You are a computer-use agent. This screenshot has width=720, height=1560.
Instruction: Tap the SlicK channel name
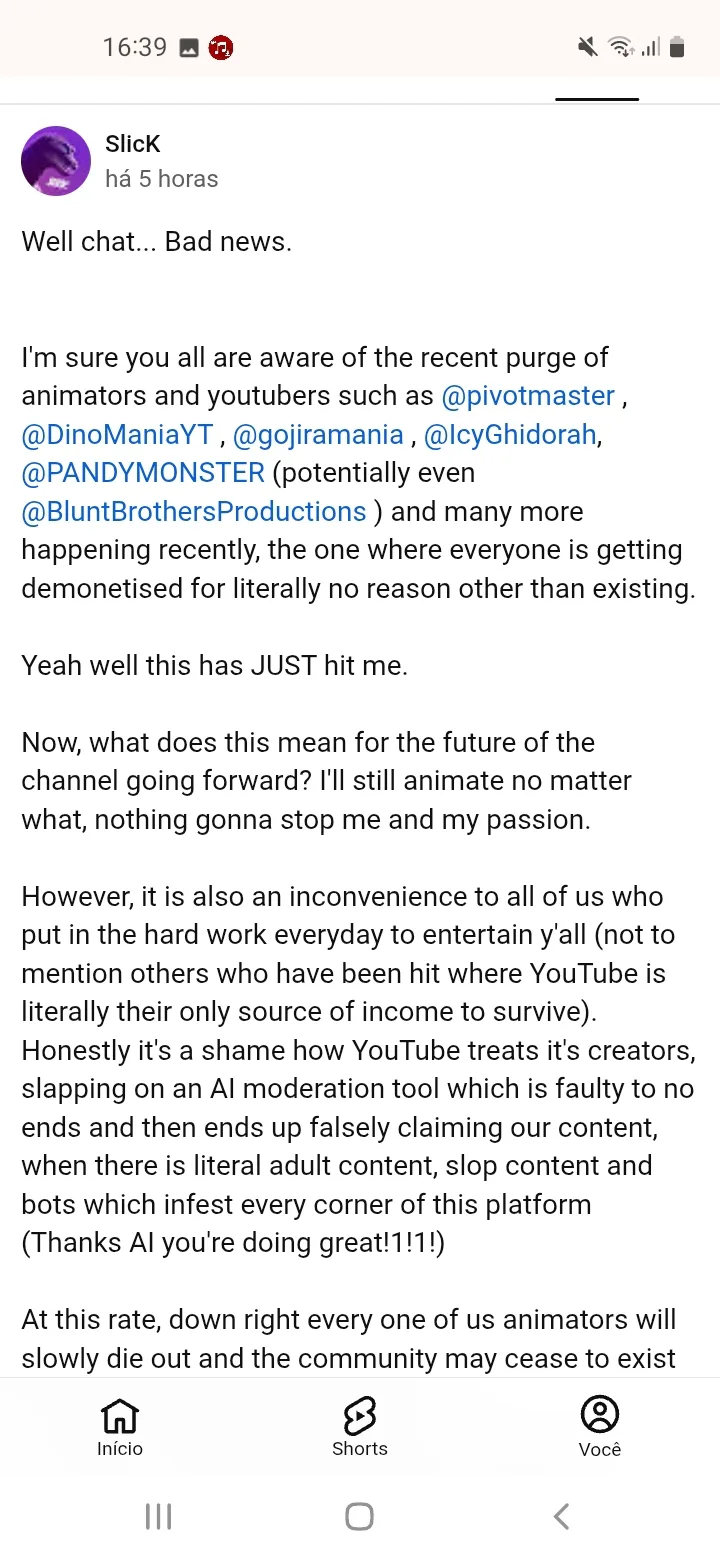132,144
